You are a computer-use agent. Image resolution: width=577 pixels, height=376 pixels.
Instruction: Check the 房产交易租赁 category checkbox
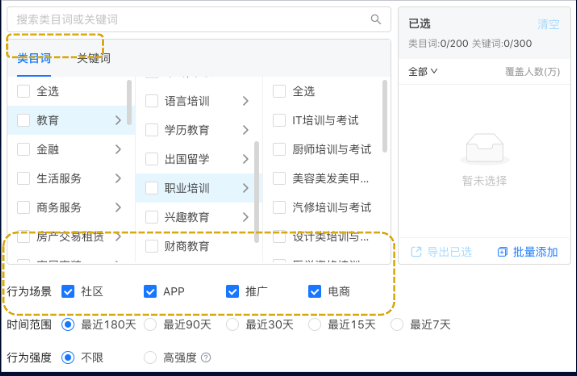(24, 237)
